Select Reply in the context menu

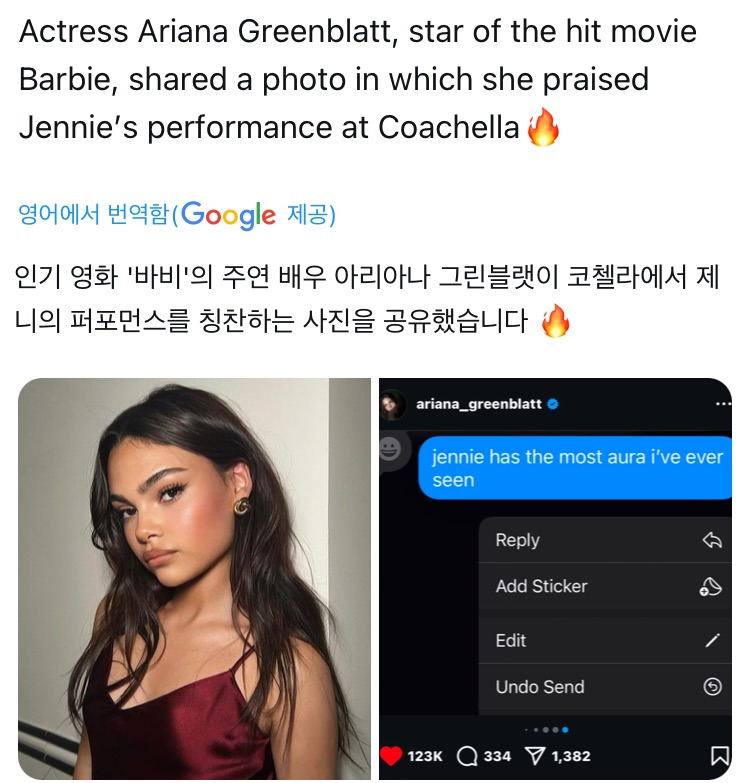[x=518, y=540]
